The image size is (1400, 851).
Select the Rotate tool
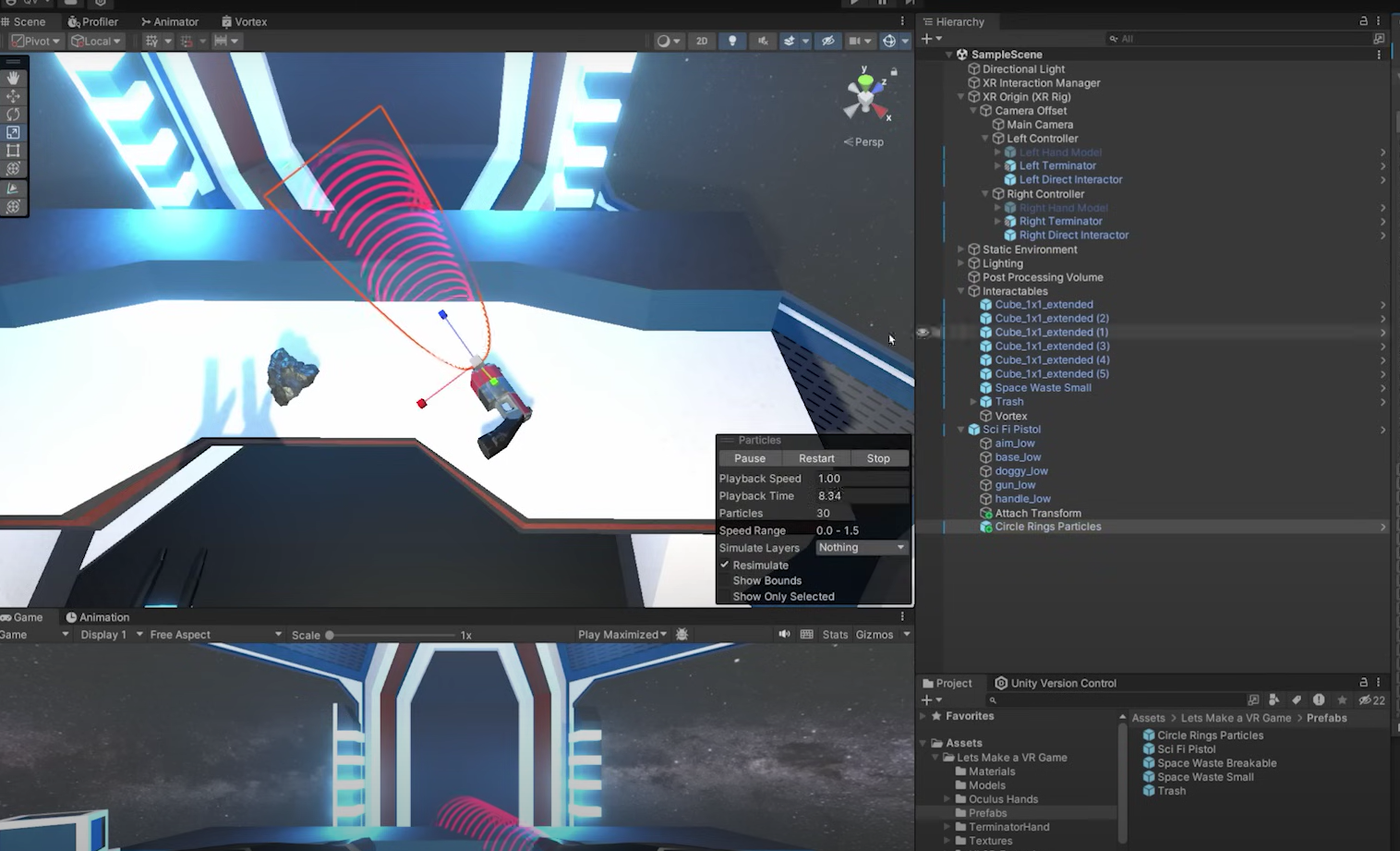point(13,114)
